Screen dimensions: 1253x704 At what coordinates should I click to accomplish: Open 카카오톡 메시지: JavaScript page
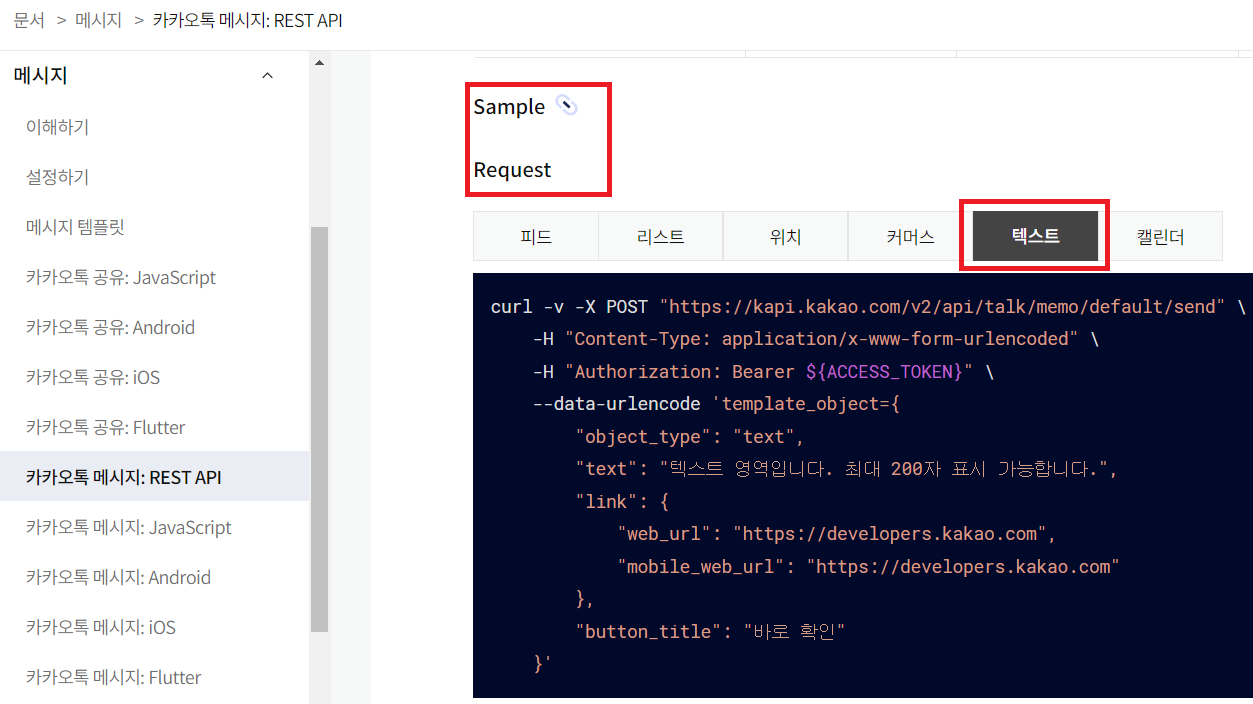pos(129,527)
